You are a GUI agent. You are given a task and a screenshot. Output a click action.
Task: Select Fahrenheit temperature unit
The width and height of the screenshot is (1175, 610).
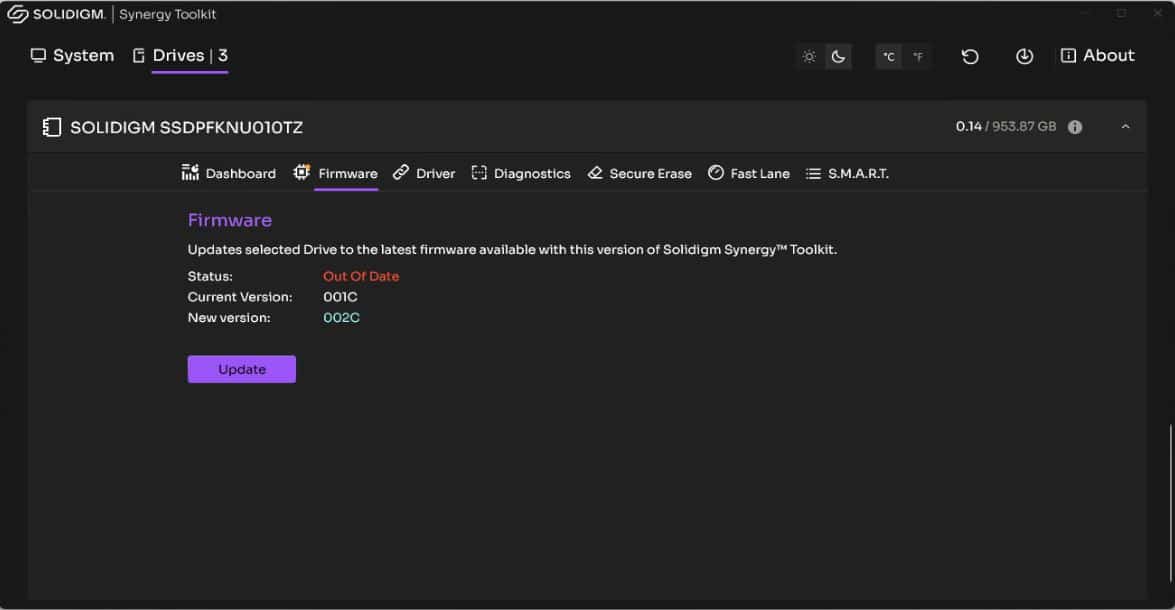tap(917, 56)
